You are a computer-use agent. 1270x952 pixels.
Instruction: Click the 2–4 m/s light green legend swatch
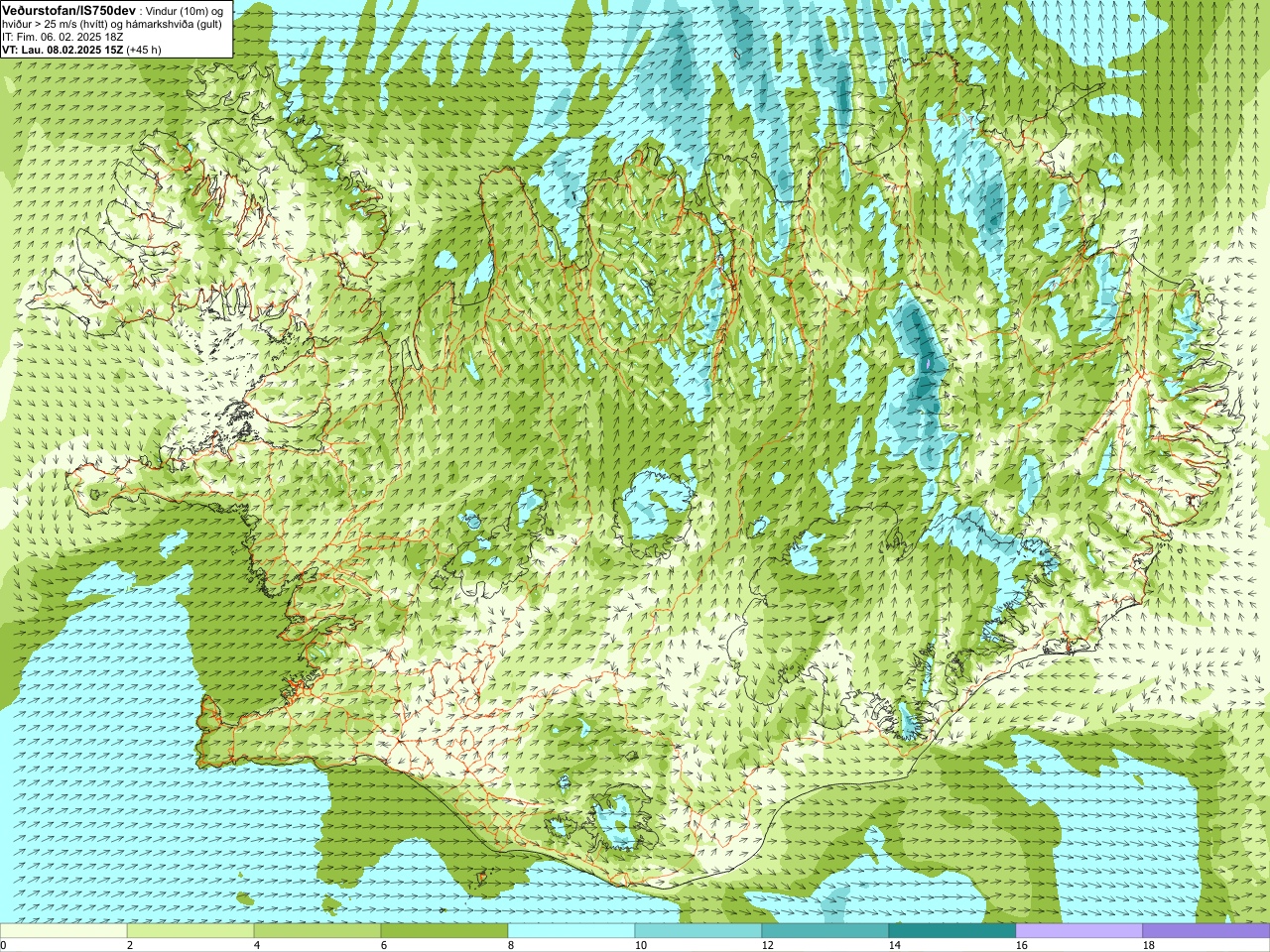point(190,931)
